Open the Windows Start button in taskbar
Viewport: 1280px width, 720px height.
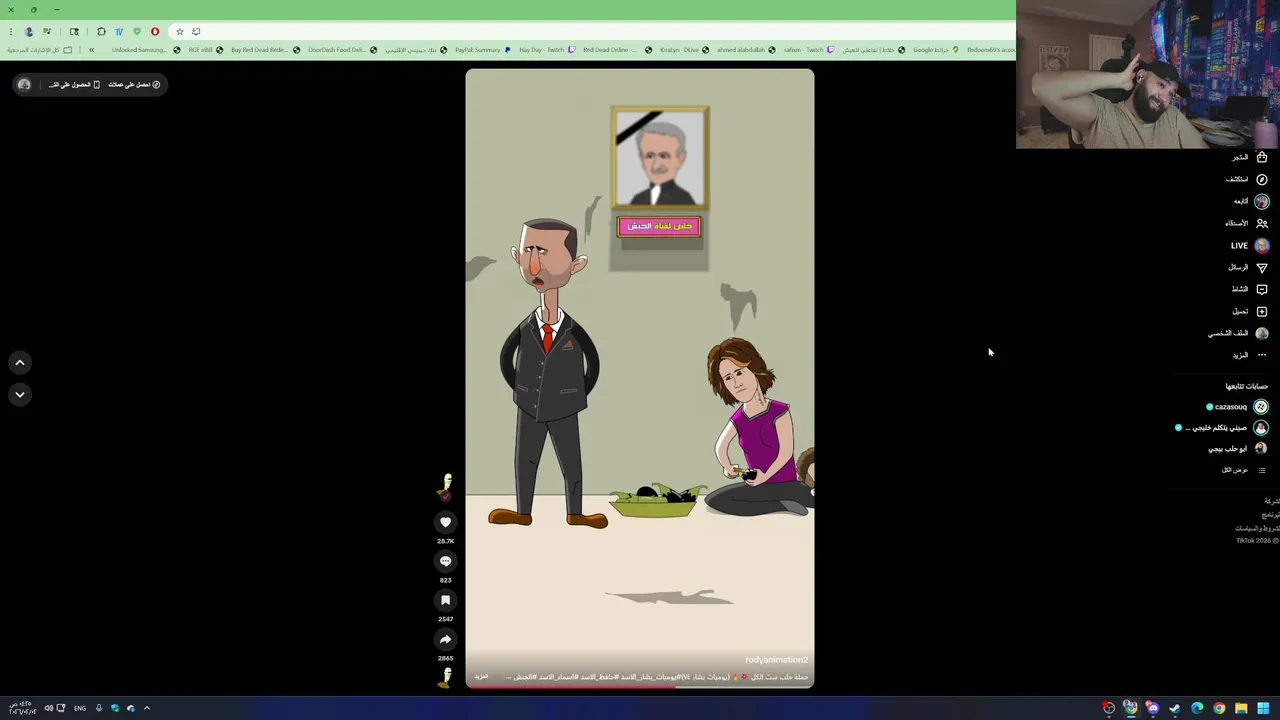(x=1263, y=708)
